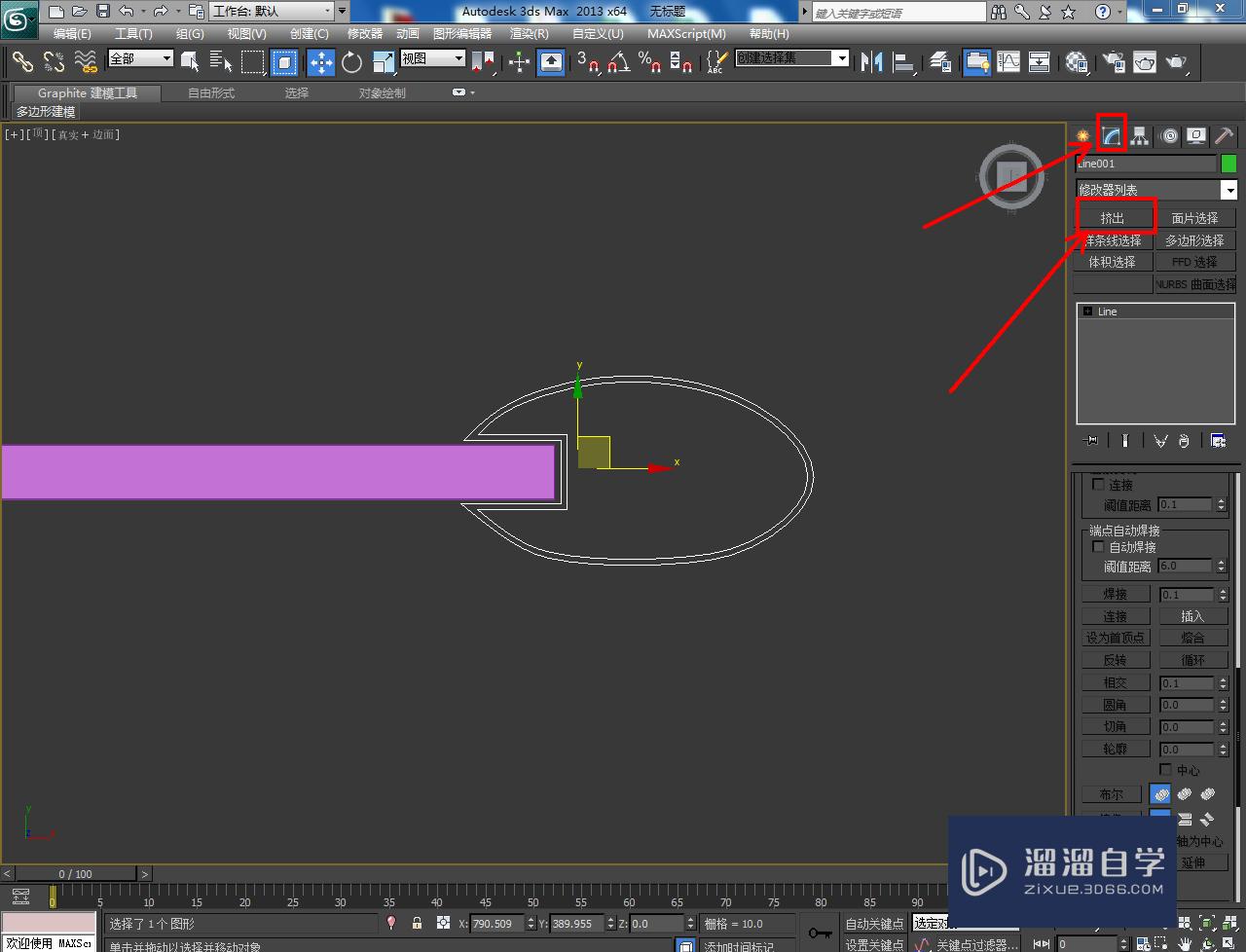Click the 焊接 button

tap(1116, 594)
